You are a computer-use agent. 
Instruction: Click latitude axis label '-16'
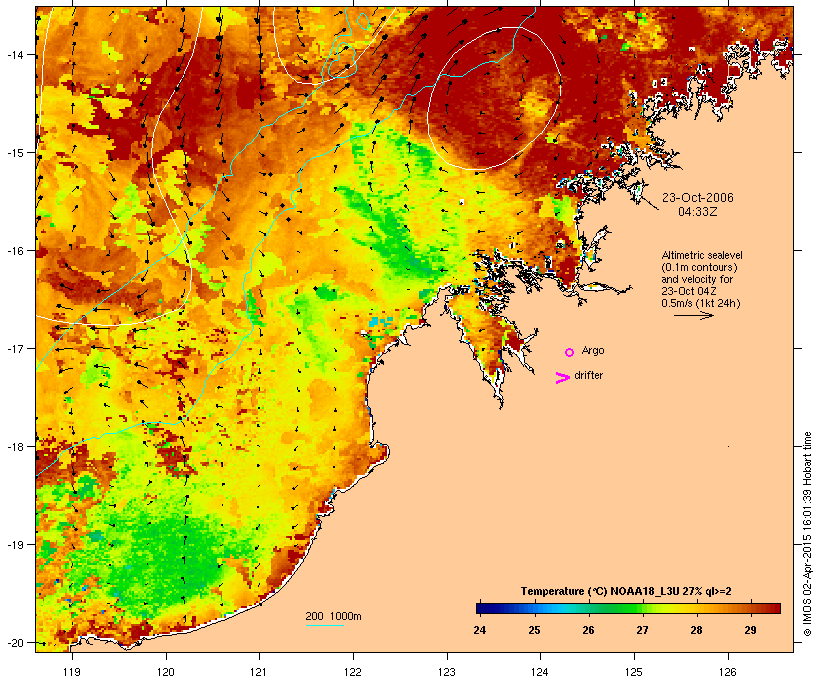tap(14, 251)
